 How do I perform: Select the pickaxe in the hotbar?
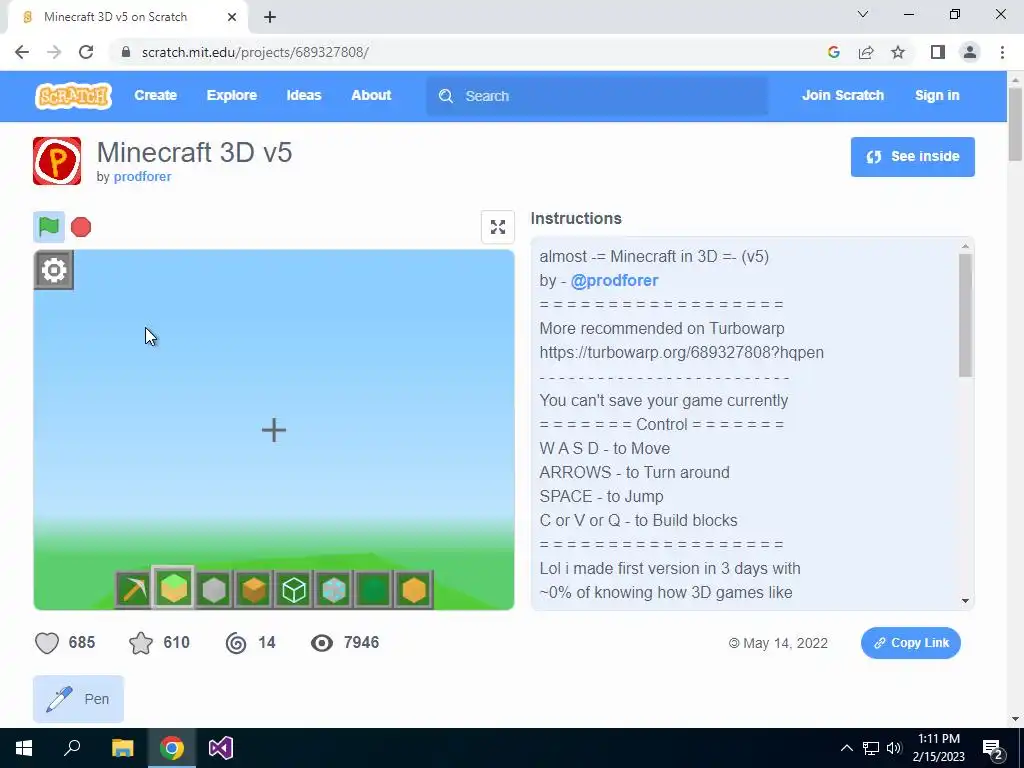[134, 590]
